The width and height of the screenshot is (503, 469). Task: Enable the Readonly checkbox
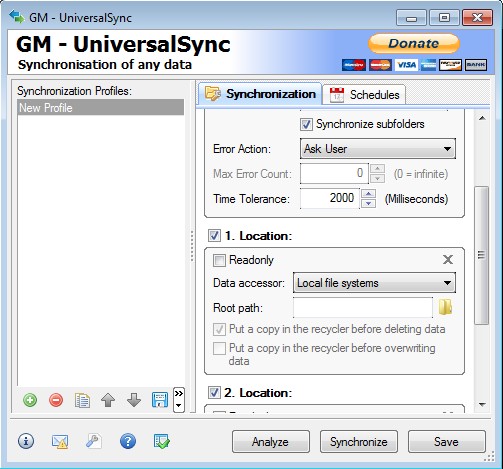tap(219, 260)
